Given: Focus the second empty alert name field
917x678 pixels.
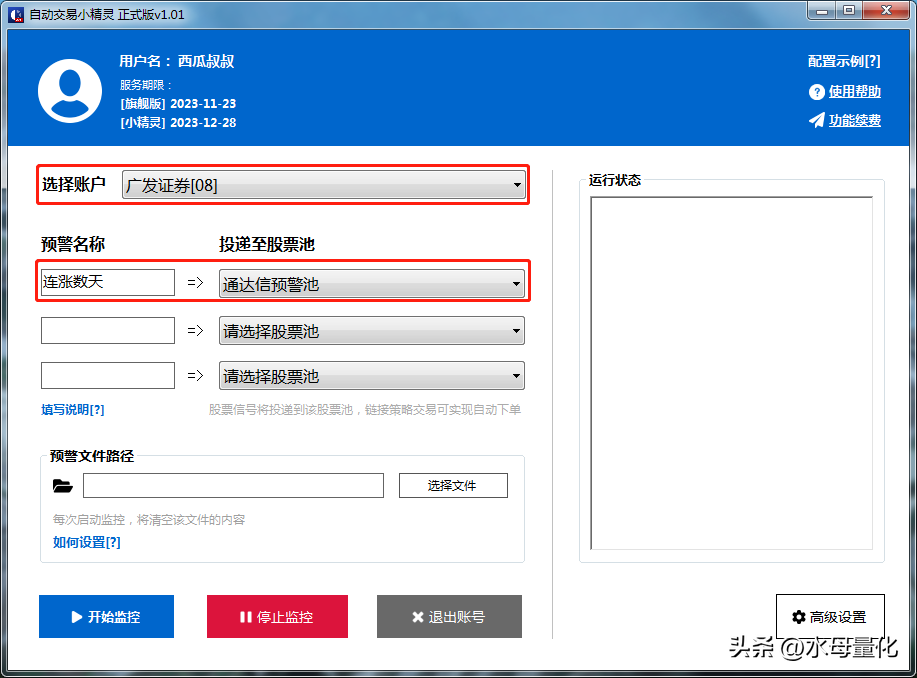Looking at the screenshot, I should (107, 331).
